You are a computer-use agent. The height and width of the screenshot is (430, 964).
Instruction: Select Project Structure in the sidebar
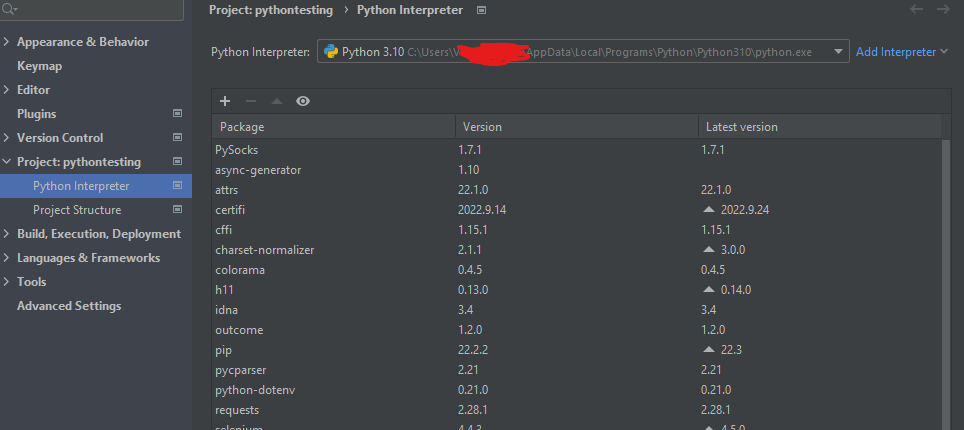(77, 210)
